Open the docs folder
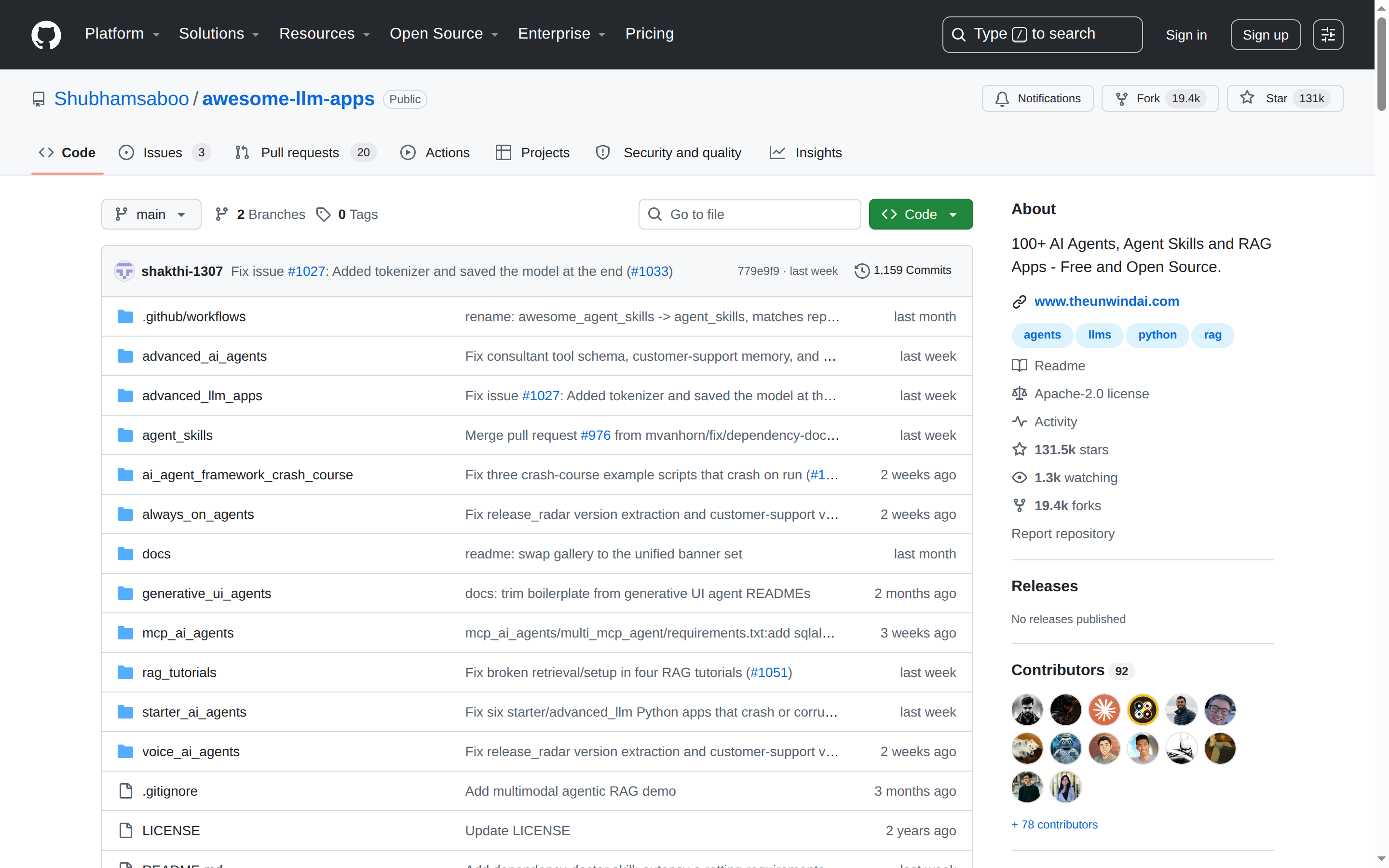The width and height of the screenshot is (1389, 868). pos(156,554)
